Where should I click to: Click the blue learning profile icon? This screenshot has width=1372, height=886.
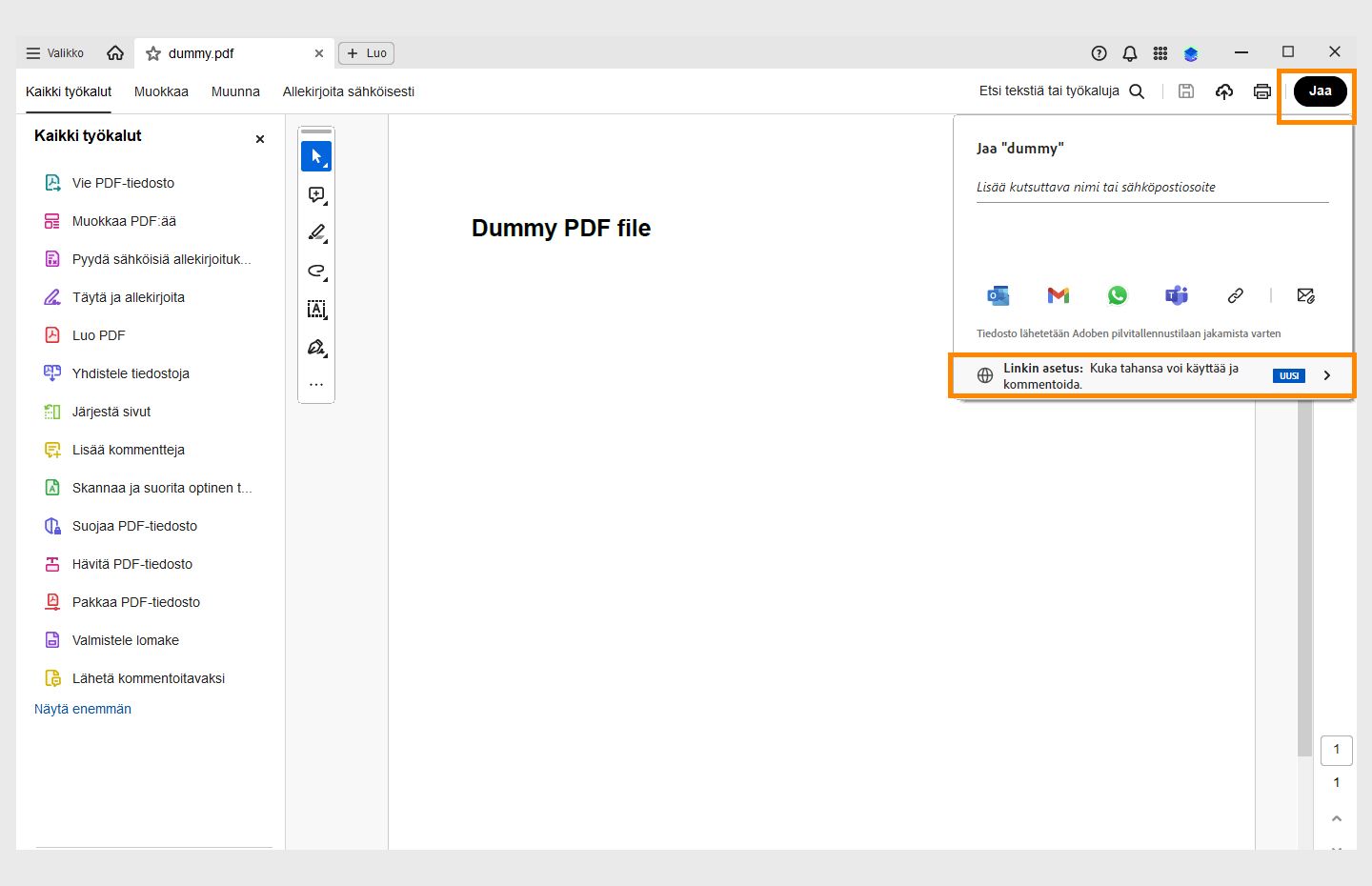click(1191, 54)
